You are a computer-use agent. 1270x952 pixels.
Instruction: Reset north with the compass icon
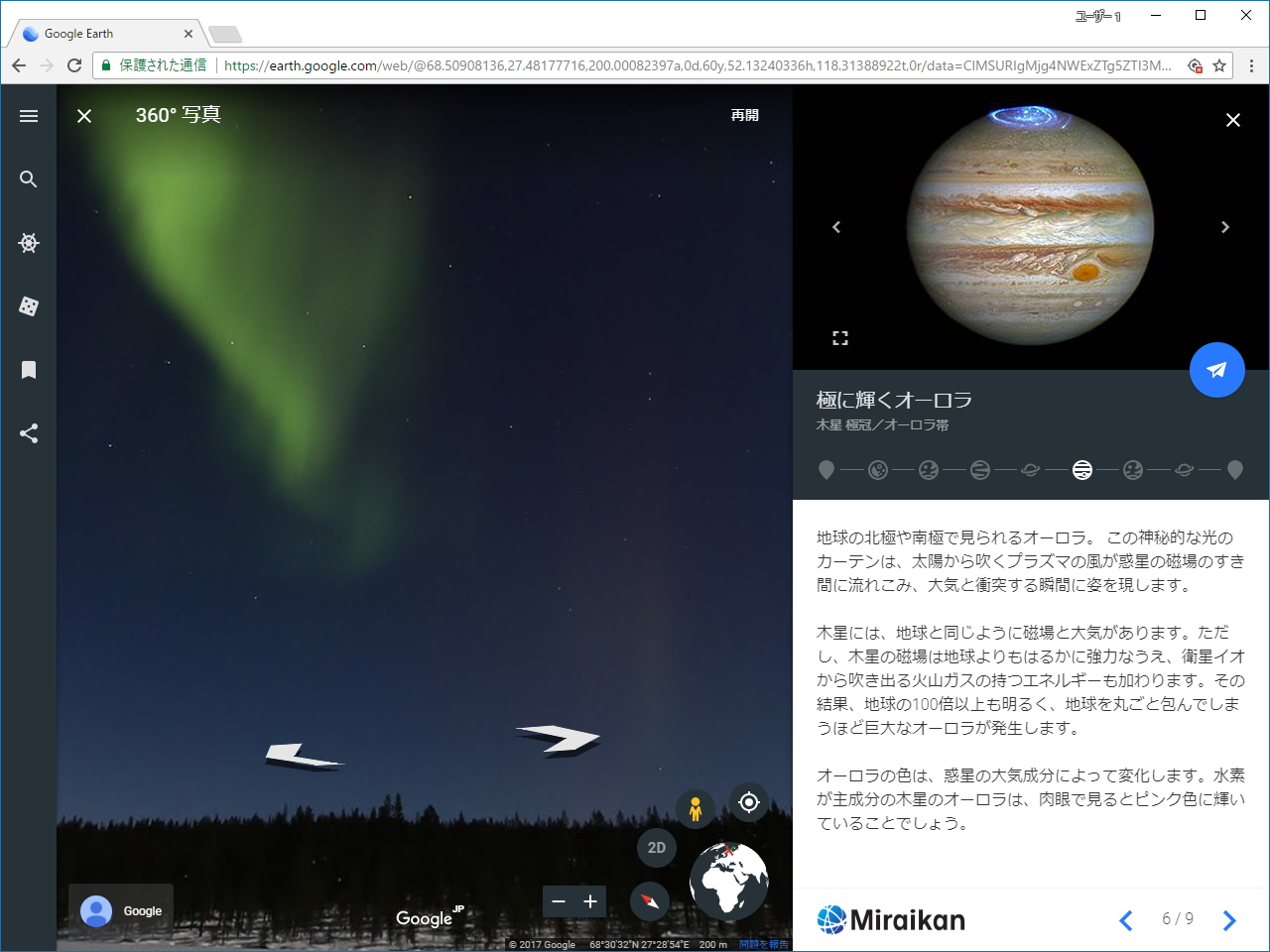click(650, 901)
